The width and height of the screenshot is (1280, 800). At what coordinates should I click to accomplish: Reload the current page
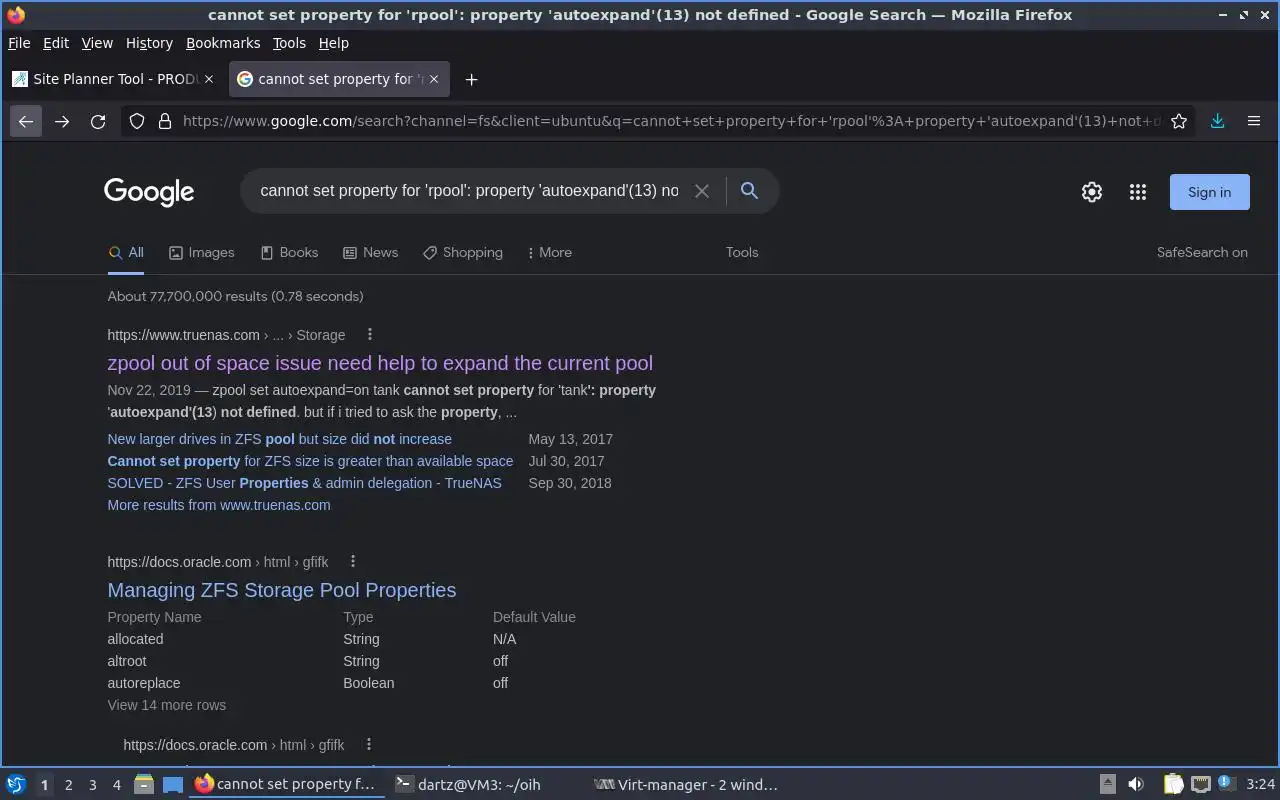pos(98,121)
